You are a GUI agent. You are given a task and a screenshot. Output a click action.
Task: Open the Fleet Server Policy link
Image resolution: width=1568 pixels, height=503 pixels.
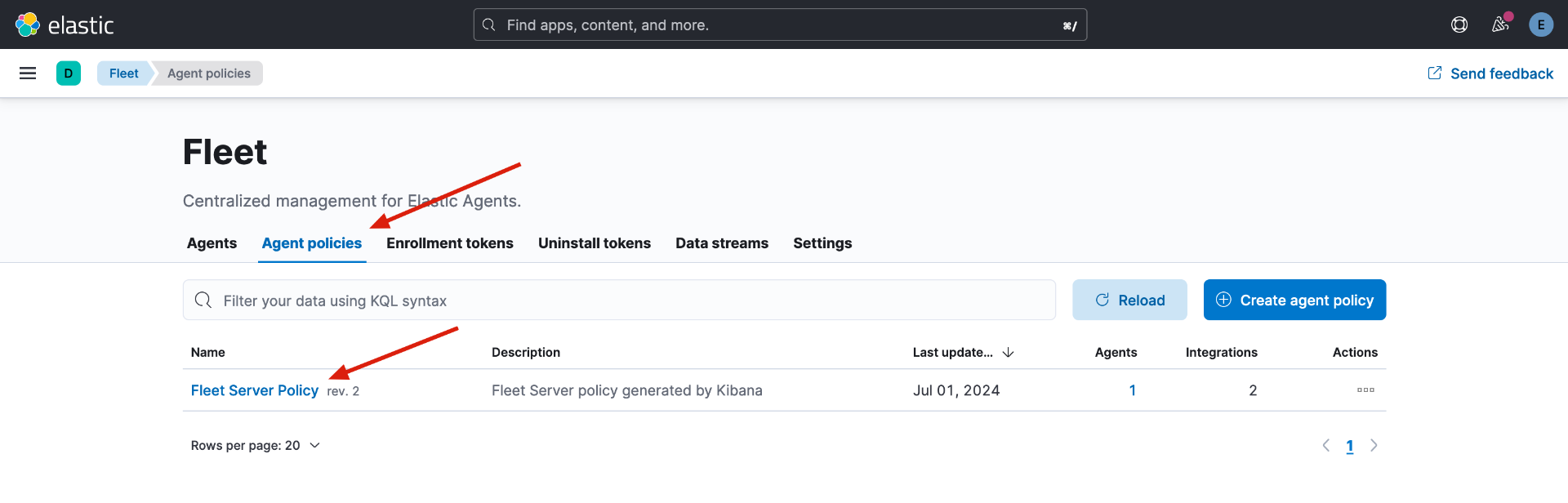click(255, 390)
